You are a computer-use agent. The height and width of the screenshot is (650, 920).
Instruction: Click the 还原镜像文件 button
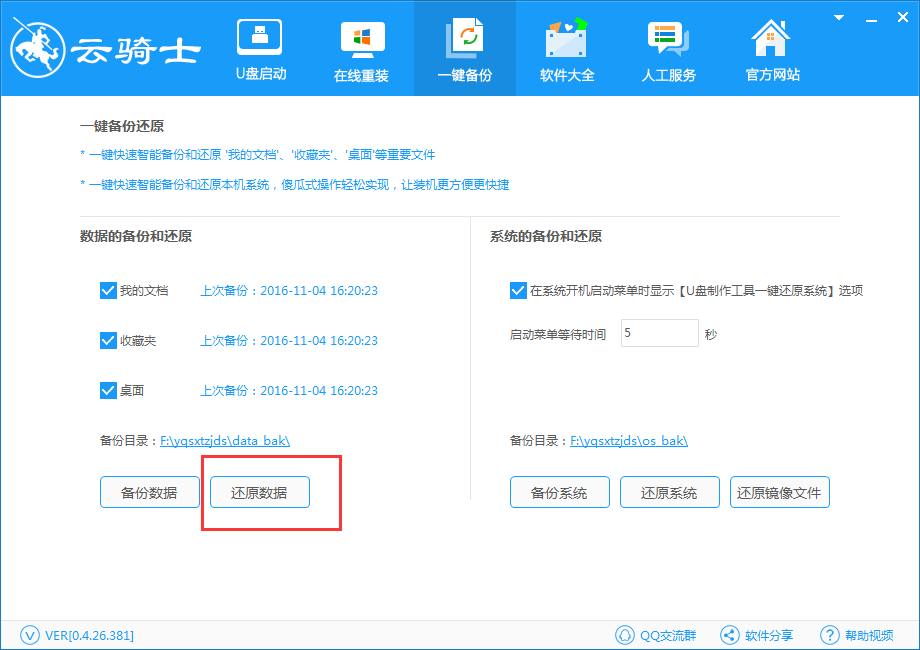click(779, 492)
